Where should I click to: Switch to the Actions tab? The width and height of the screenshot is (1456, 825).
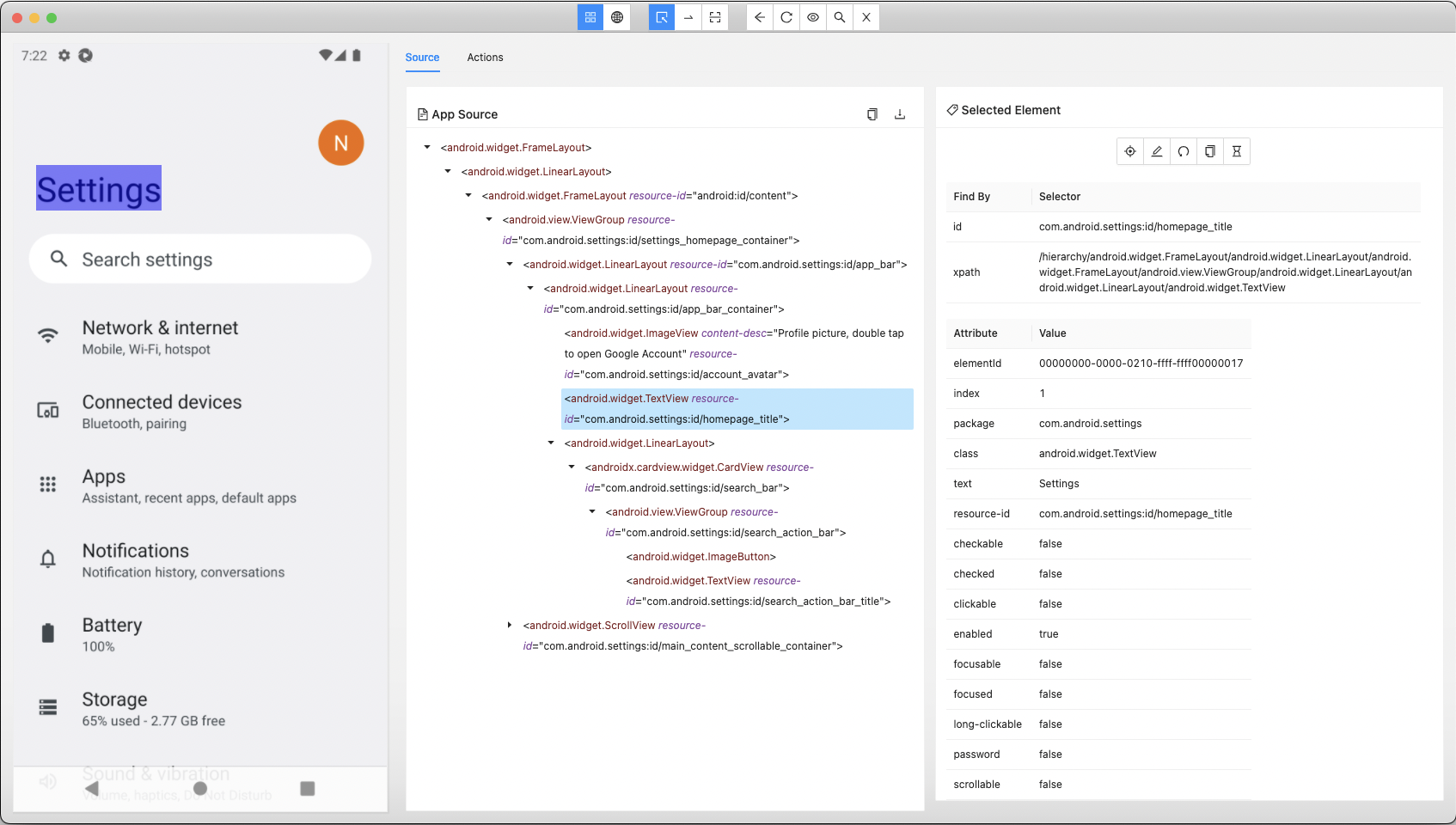coord(485,58)
